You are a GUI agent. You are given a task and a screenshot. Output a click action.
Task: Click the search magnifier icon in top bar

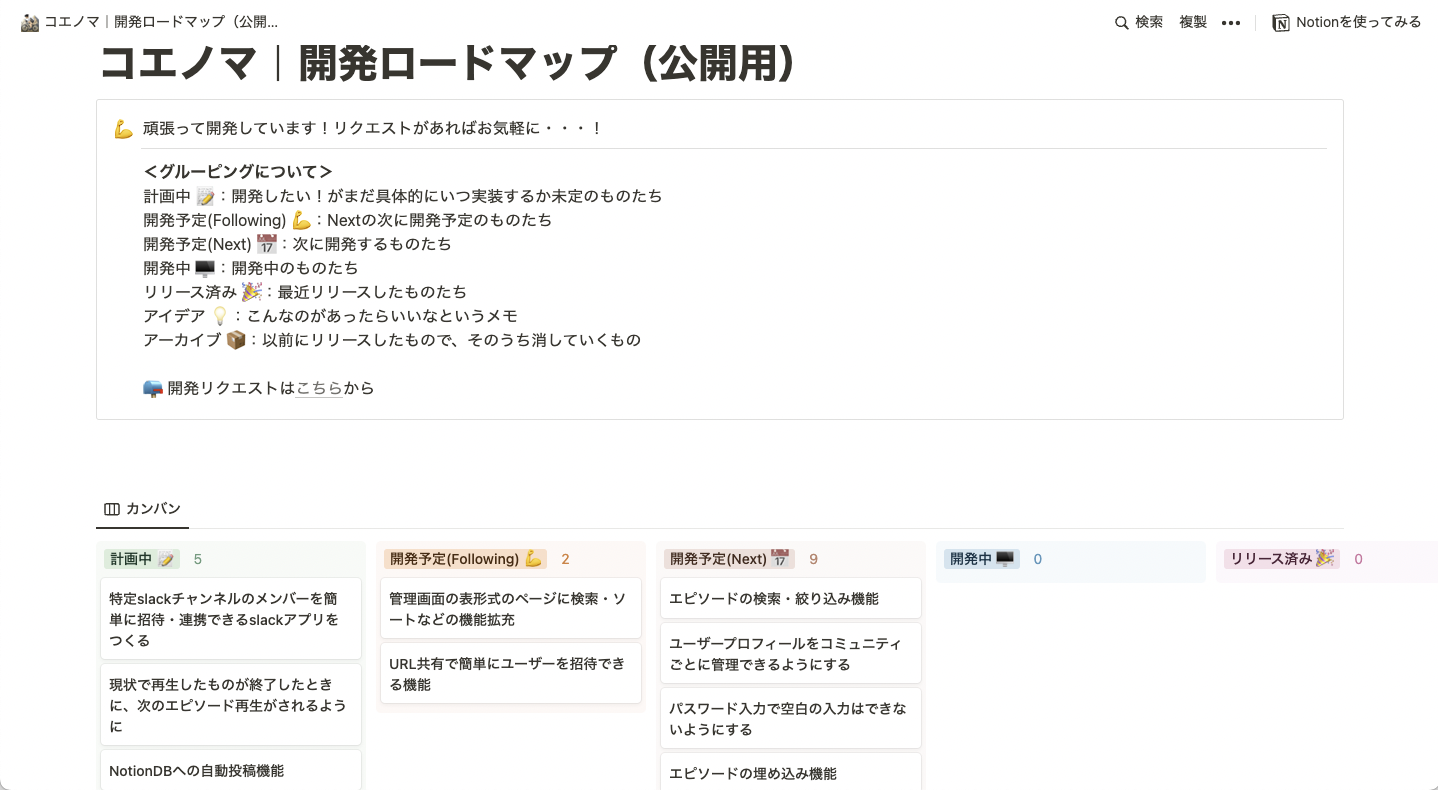pos(1122,23)
